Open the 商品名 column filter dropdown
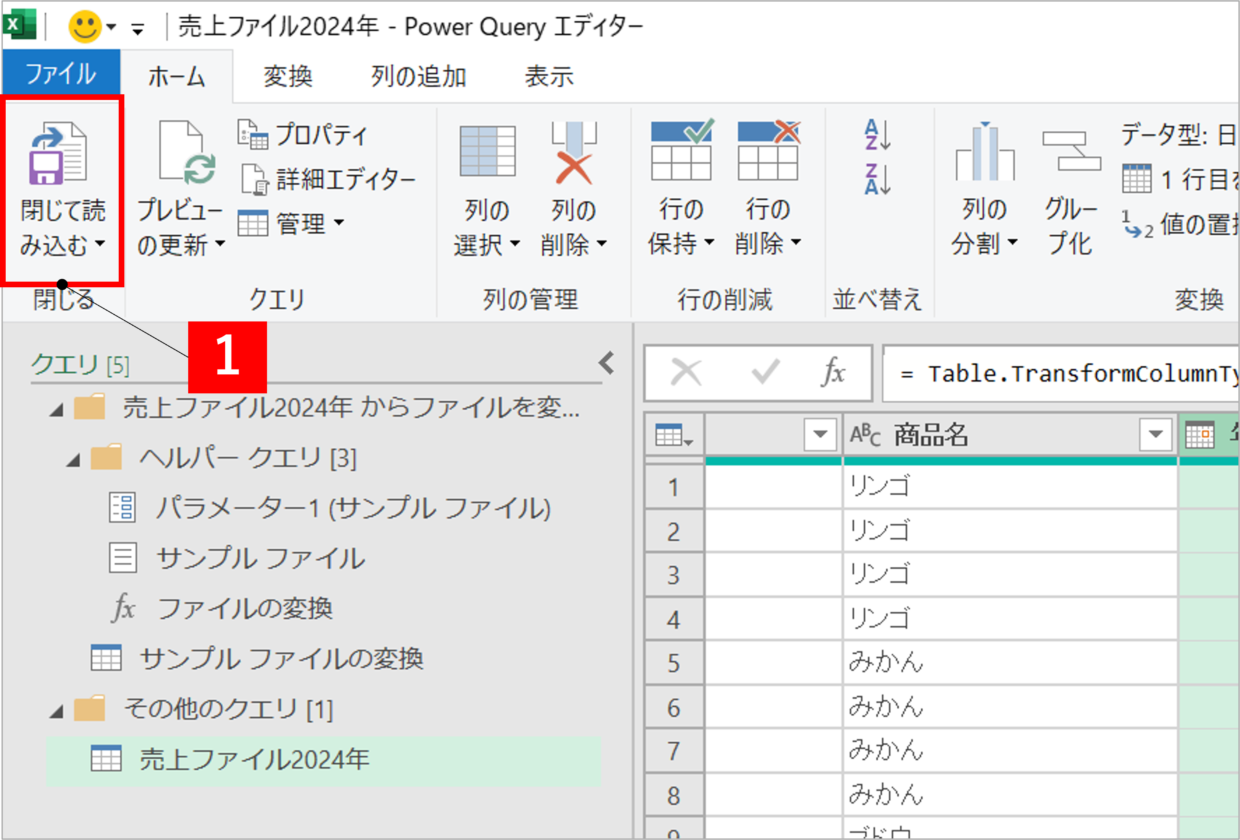Image resolution: width=1240 pixels, height=840 pixels. point(1157,435)
